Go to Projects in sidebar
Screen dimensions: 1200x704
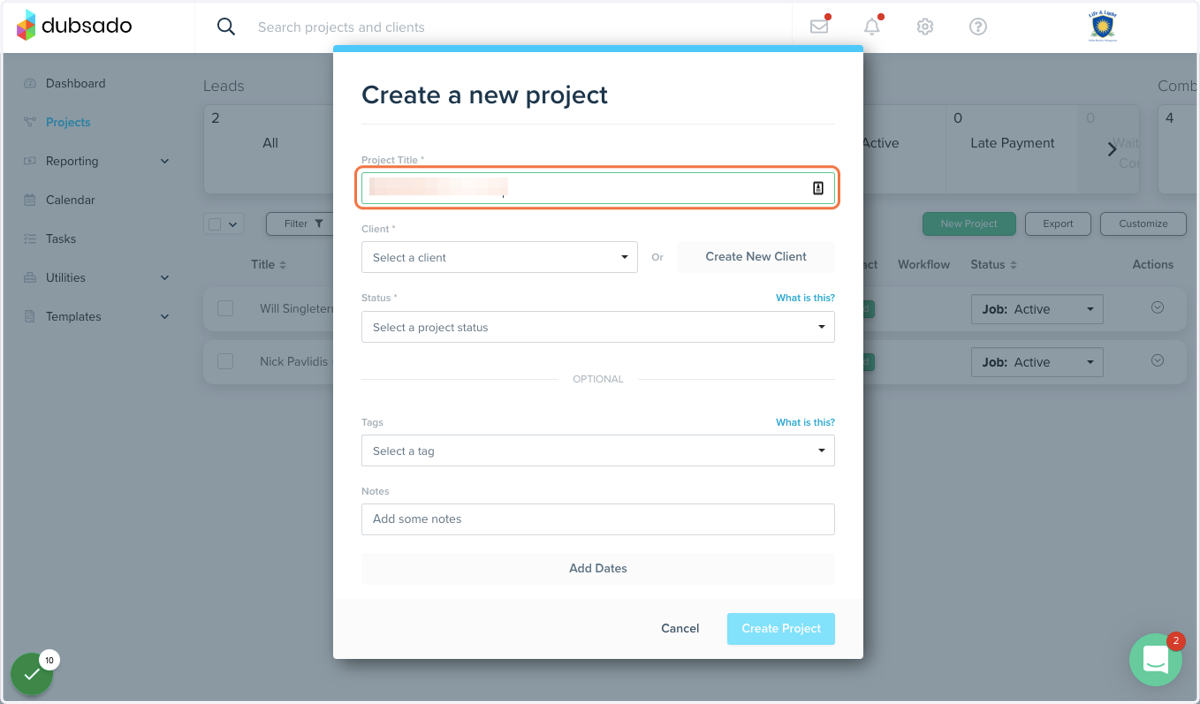click(68, 122)
